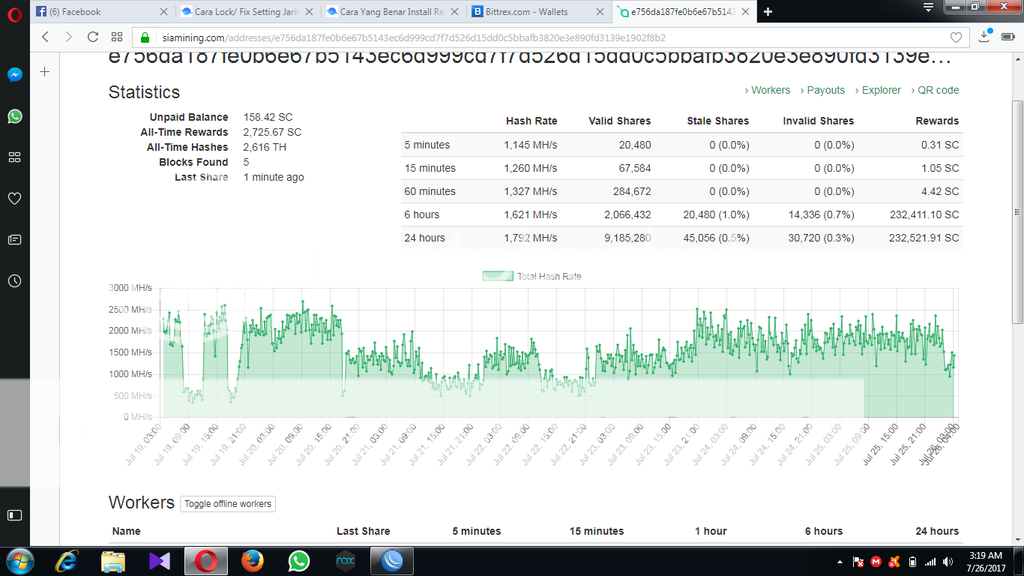
Task: Go to the Payouts link
Action: [x=822, y=90]
